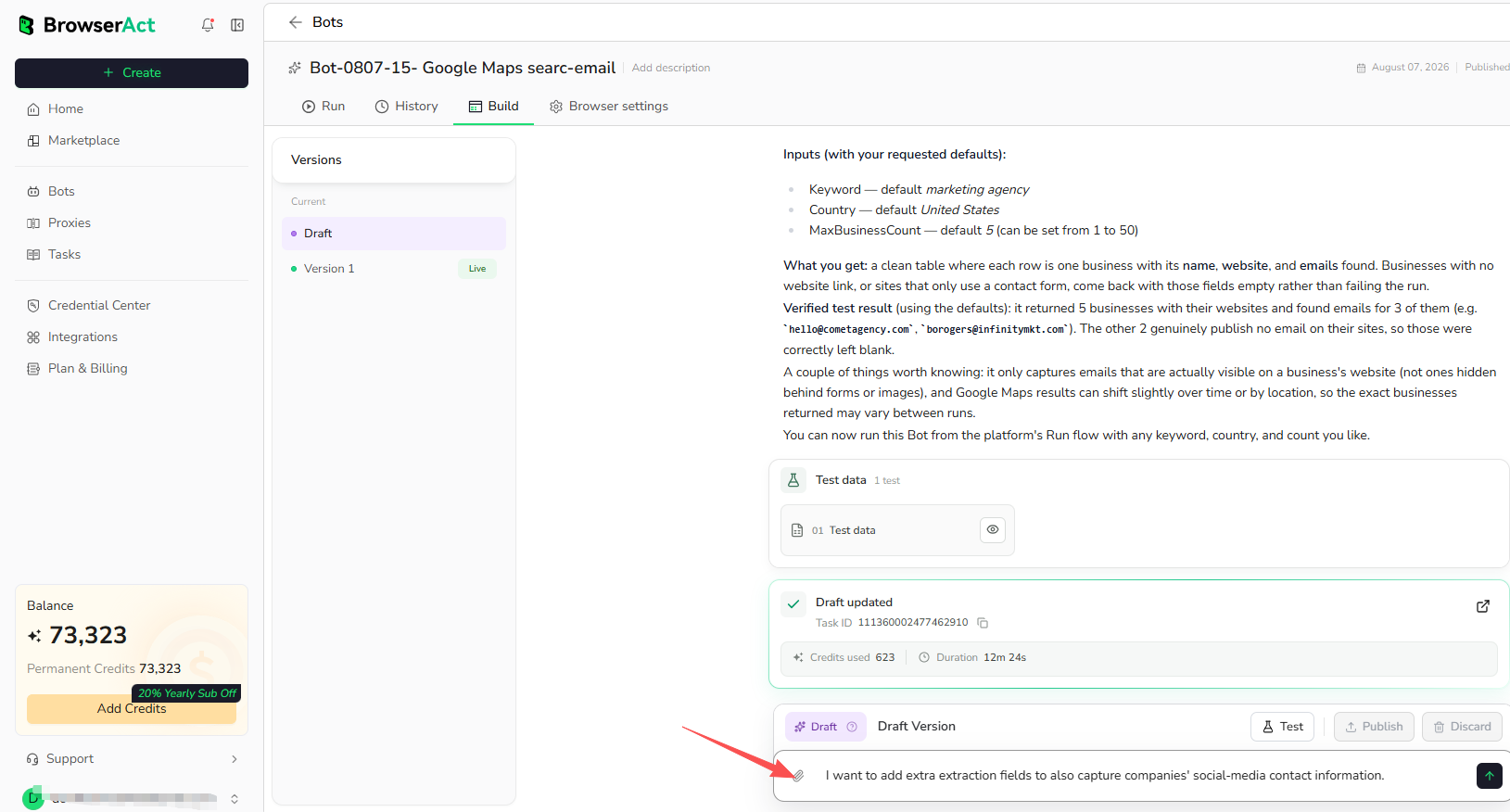The image size is (1510, 812).
Task: Open the notifications bell
Action: click(208, 25)
